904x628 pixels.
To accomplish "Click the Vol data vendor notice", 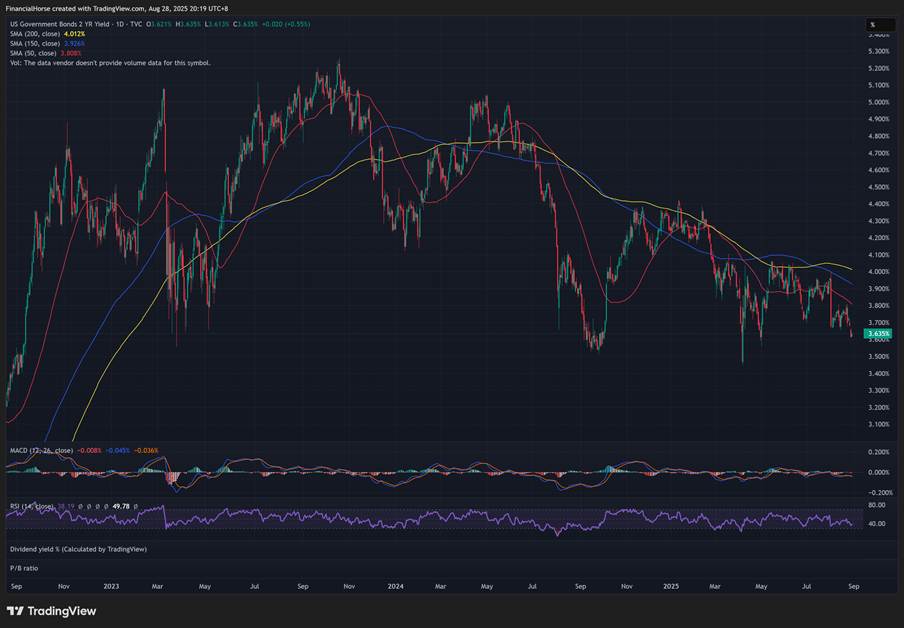I will pyautogui.click(x=110, y=63).
